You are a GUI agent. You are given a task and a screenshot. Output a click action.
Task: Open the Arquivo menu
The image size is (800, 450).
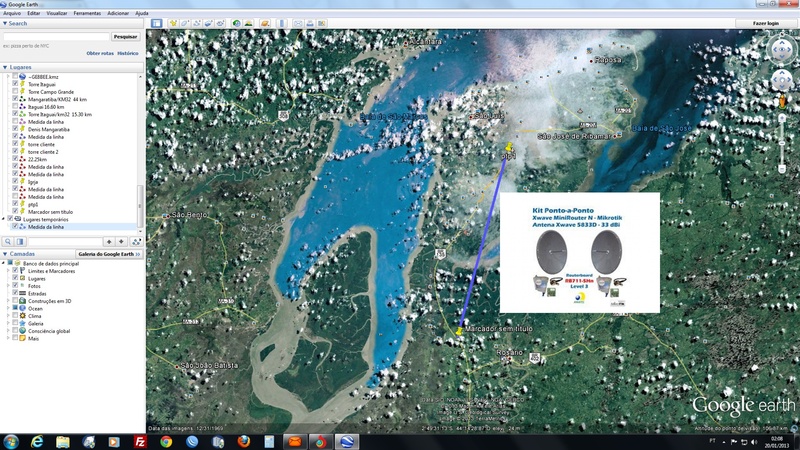tap(12, 13)
